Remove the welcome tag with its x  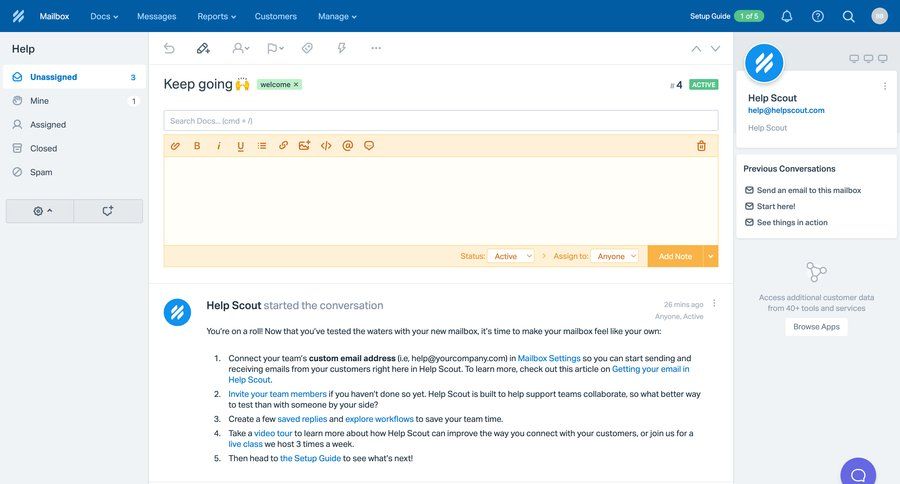point(296,84)
